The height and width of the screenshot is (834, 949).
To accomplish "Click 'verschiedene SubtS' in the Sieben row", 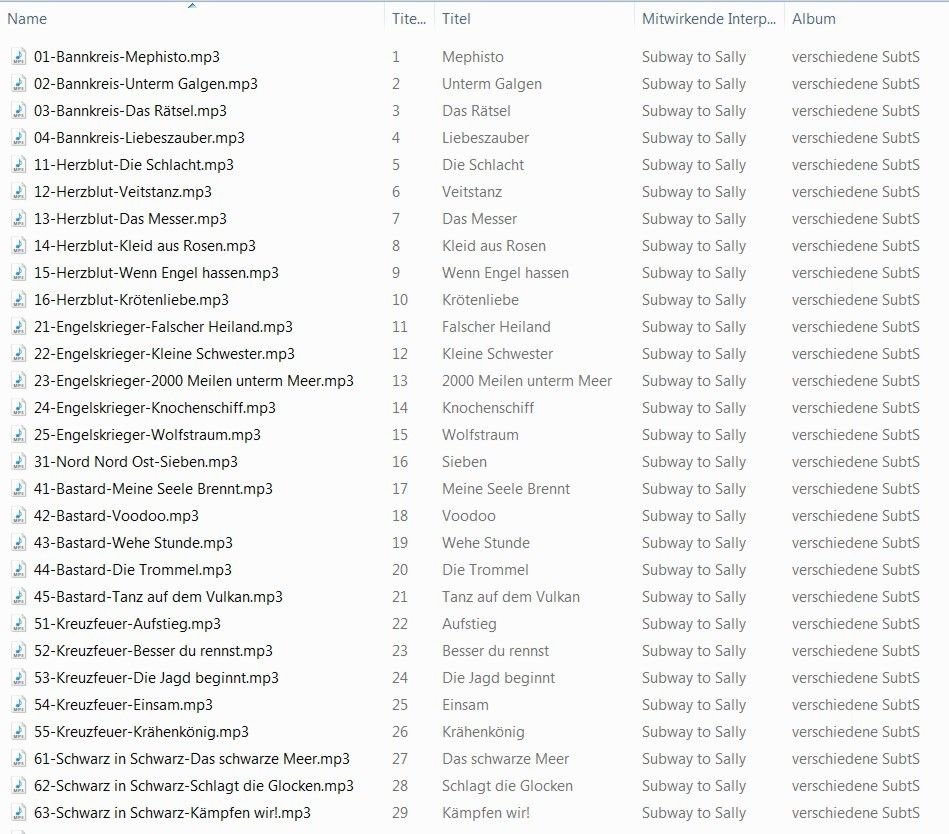I will pyautogui.click(x=856, y=462).
